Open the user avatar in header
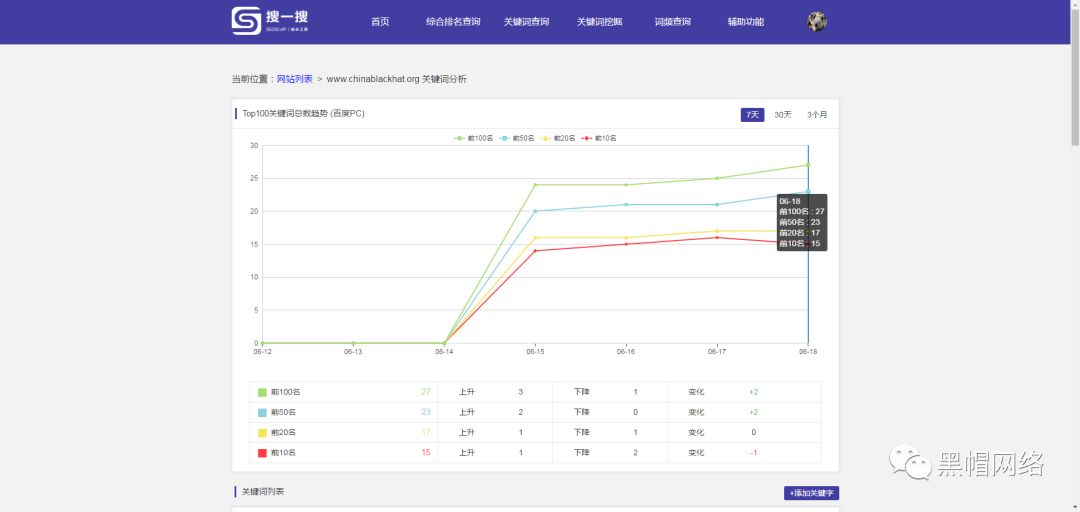The width and height of the screenshot is (1080, 512). 817,21
